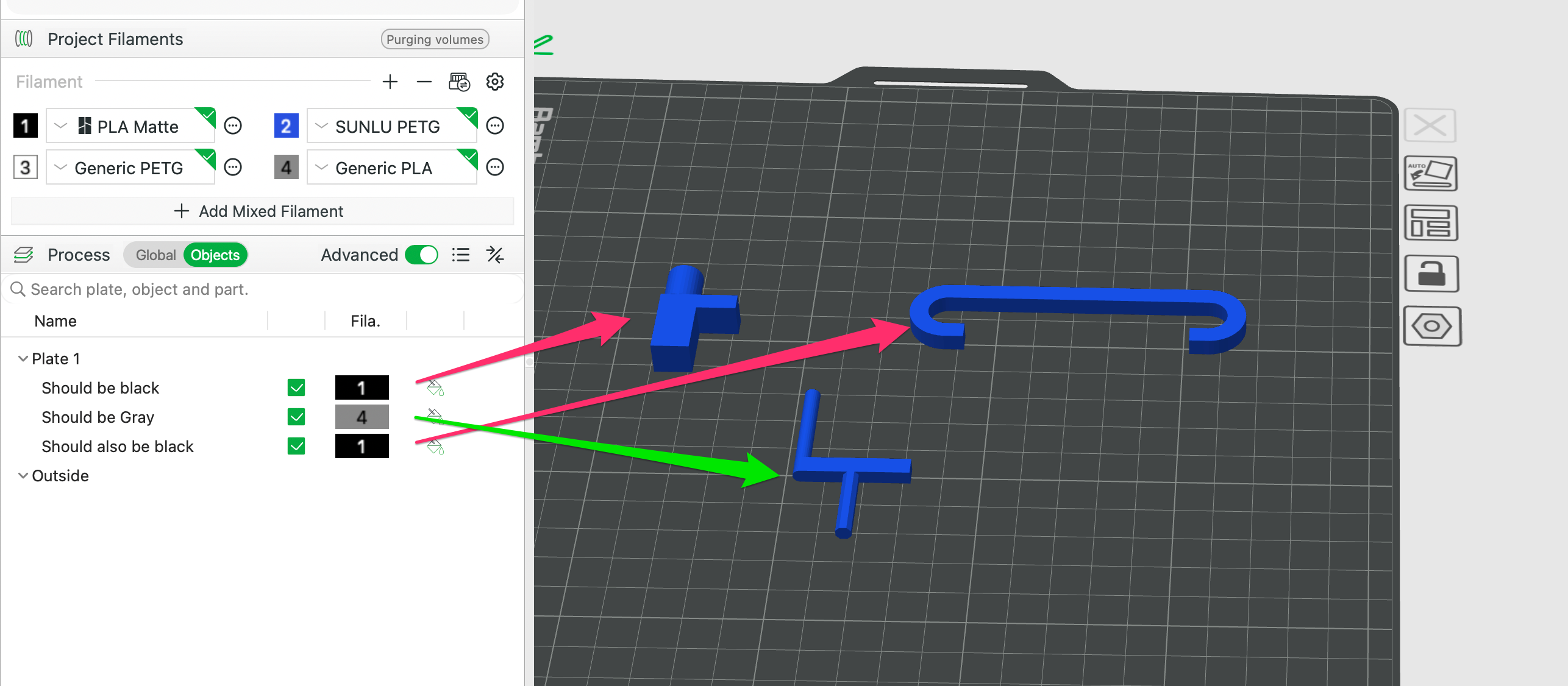The height and width of the screenshot is (686, 1568).
Task: Uncheck printable box for Should be Gray
Action: click(x=296, y=417)
